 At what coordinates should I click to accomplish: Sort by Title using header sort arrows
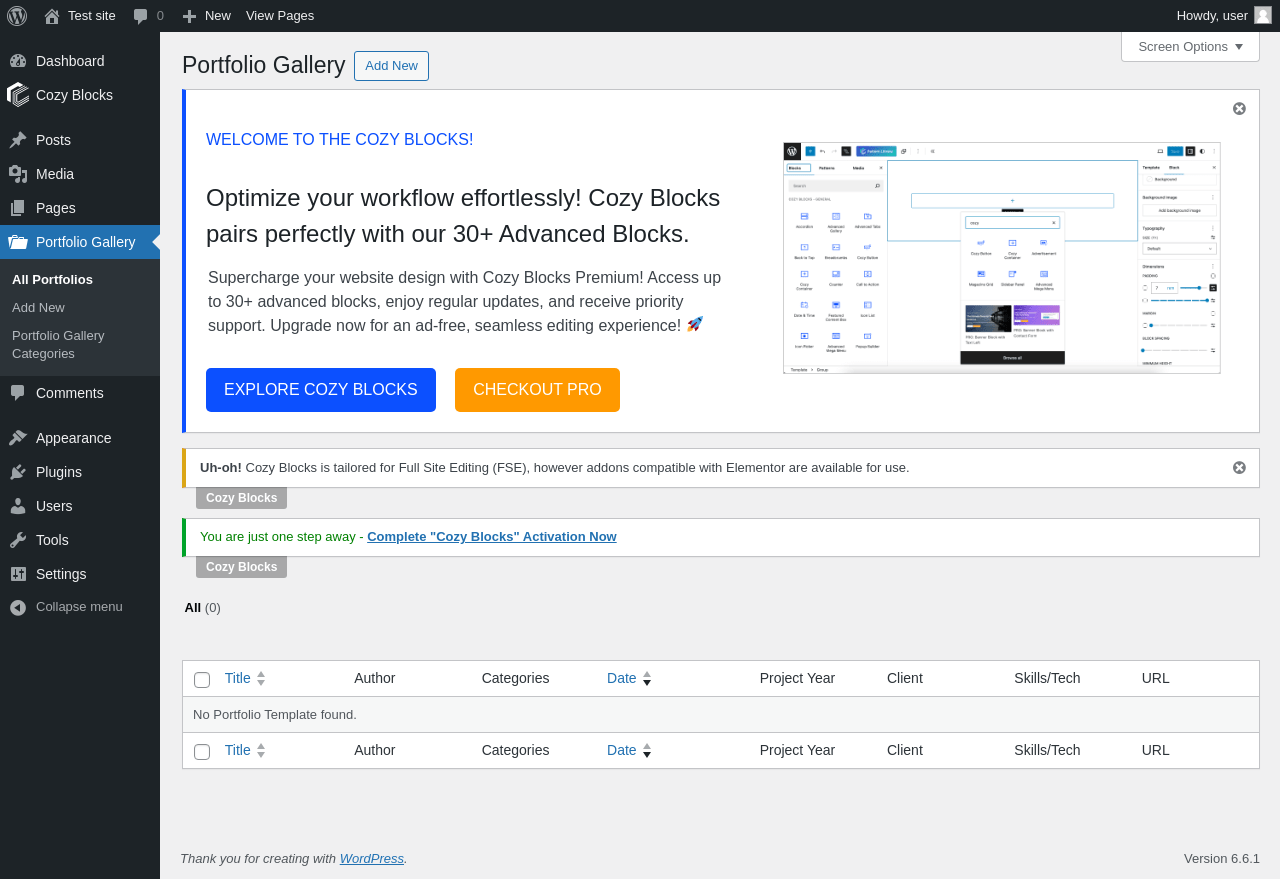261,678
